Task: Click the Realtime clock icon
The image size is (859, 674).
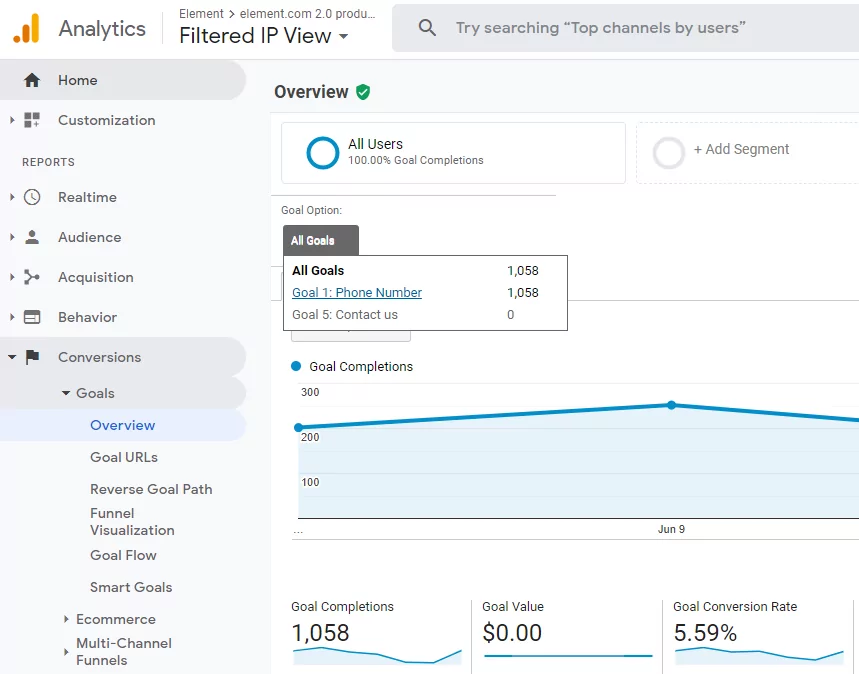Action: click(32, 197)
